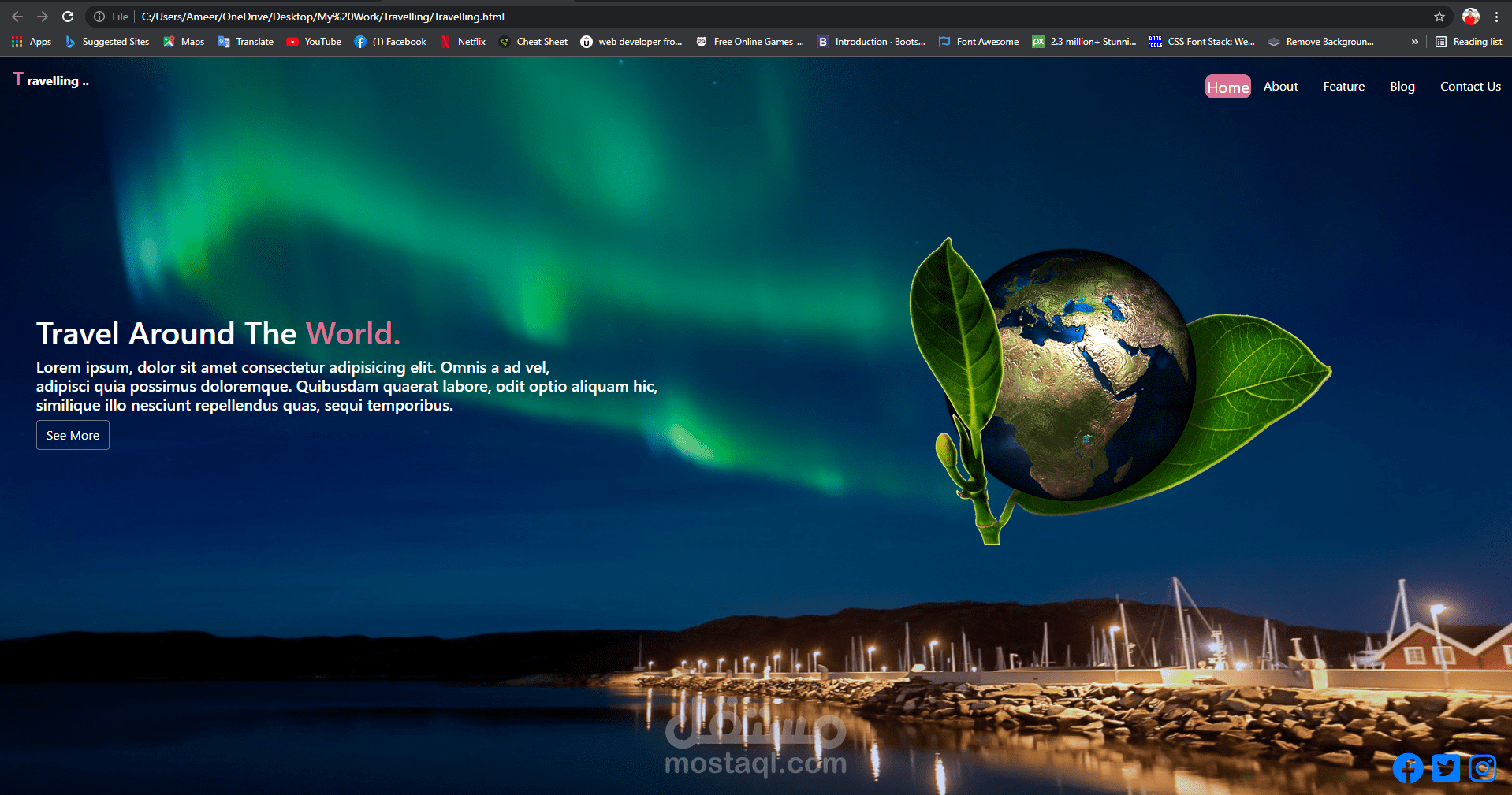Click the See More button
The width and height of the screenshot is (1512, 795).
[x=73, y=435]
